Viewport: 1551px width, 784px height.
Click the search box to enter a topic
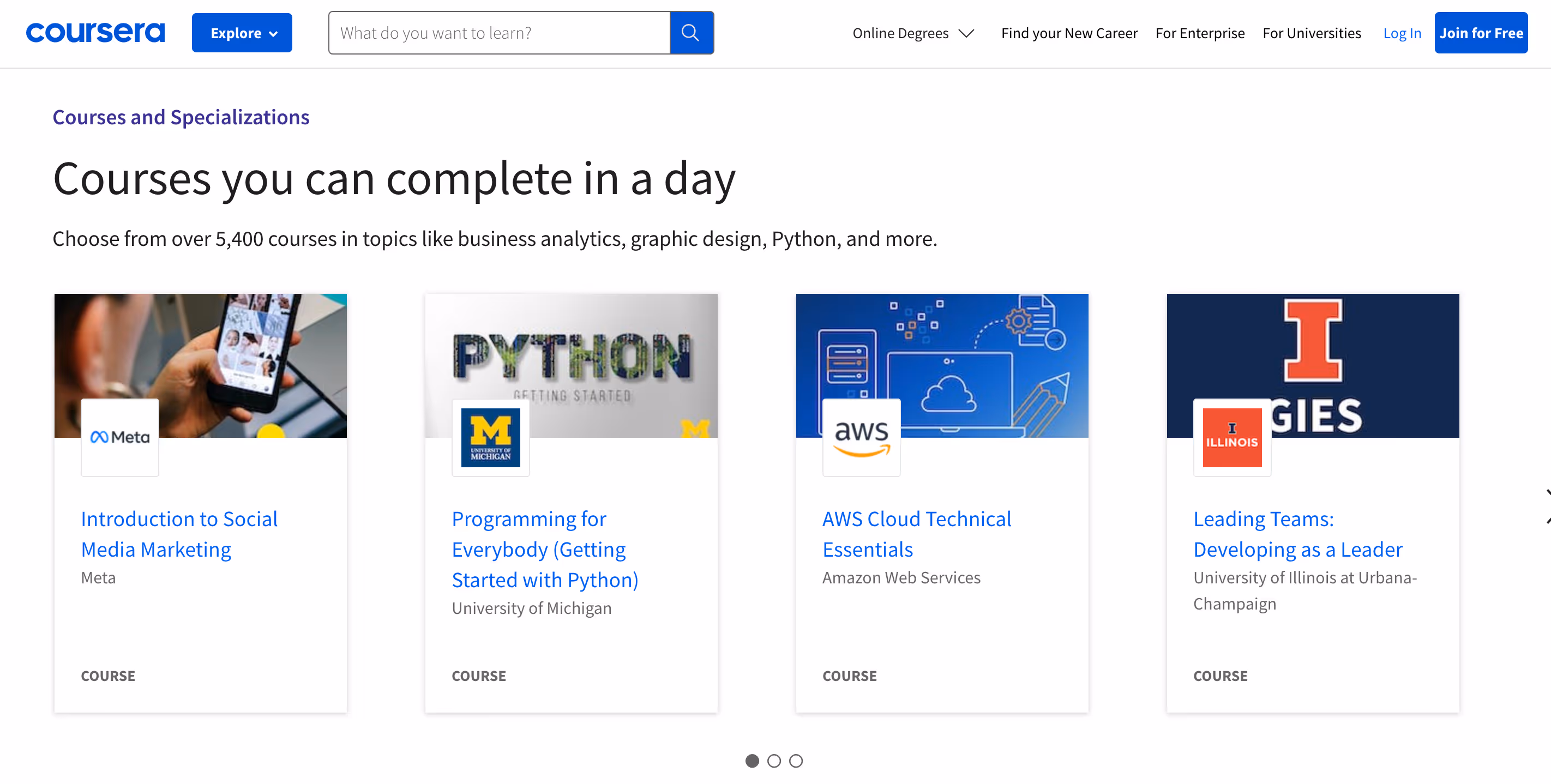pos(498,33)
